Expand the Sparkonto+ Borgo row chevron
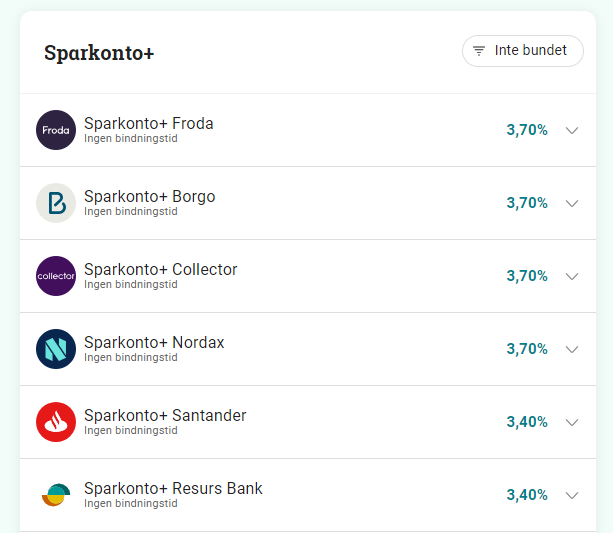The height and width of the screenshot is (533, 613). (x=572, y=203)
